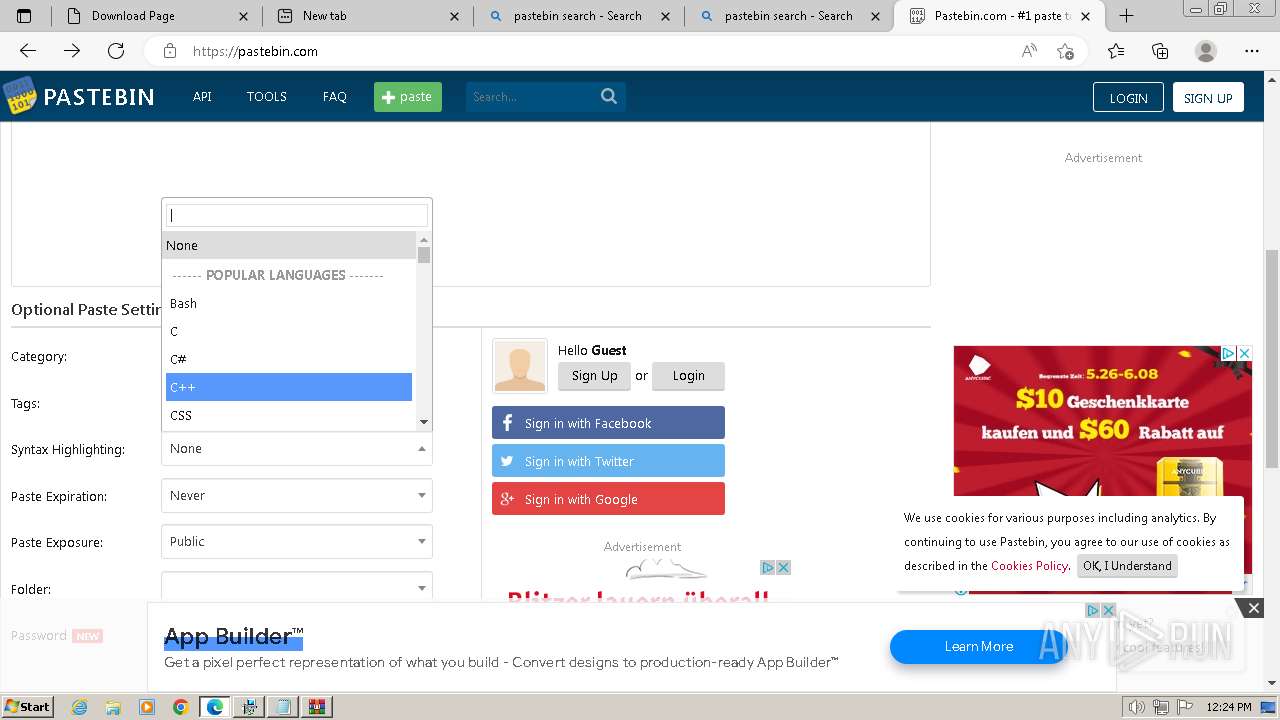
Task: Click the language list scrollbar up arrow
Action: pyautogui.click(x=424, y=239)
